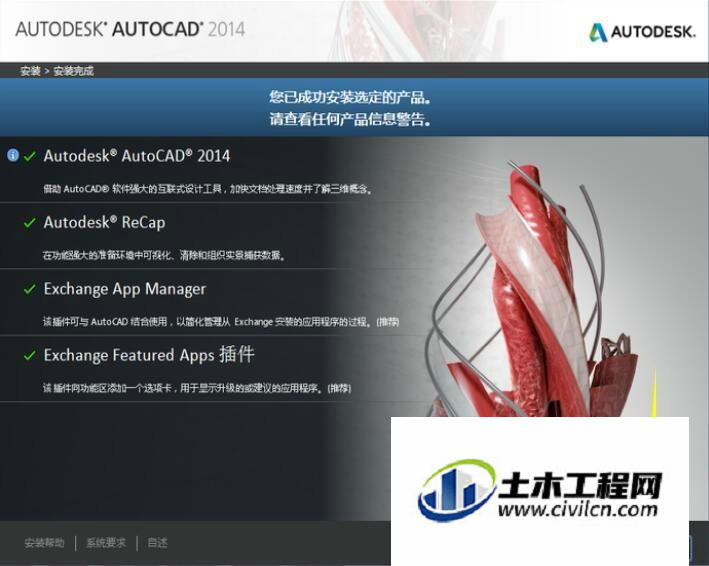Click the AutoCAD description starting 借助 AutoCAD®
The image size is (709, 566).
[x=208, y=189]
